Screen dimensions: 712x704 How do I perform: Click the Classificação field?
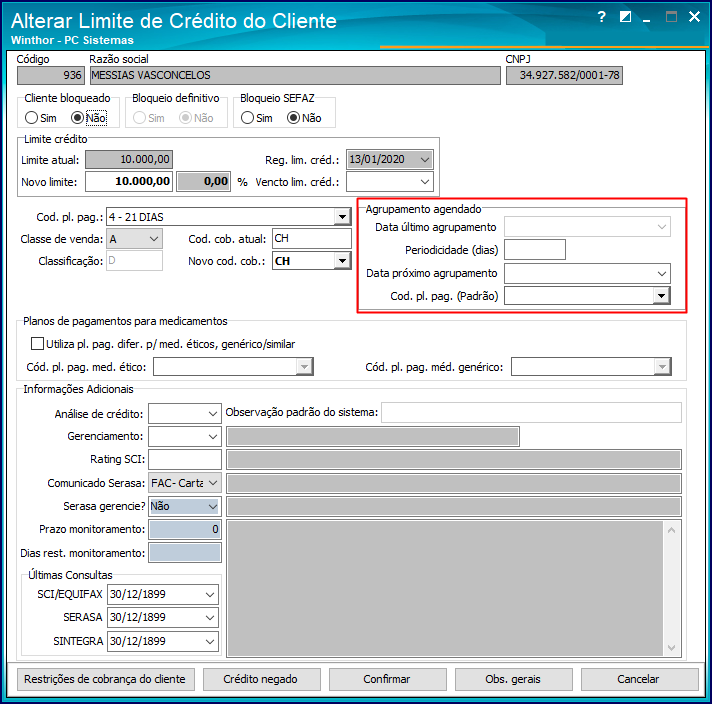click(x=134, y=261)
